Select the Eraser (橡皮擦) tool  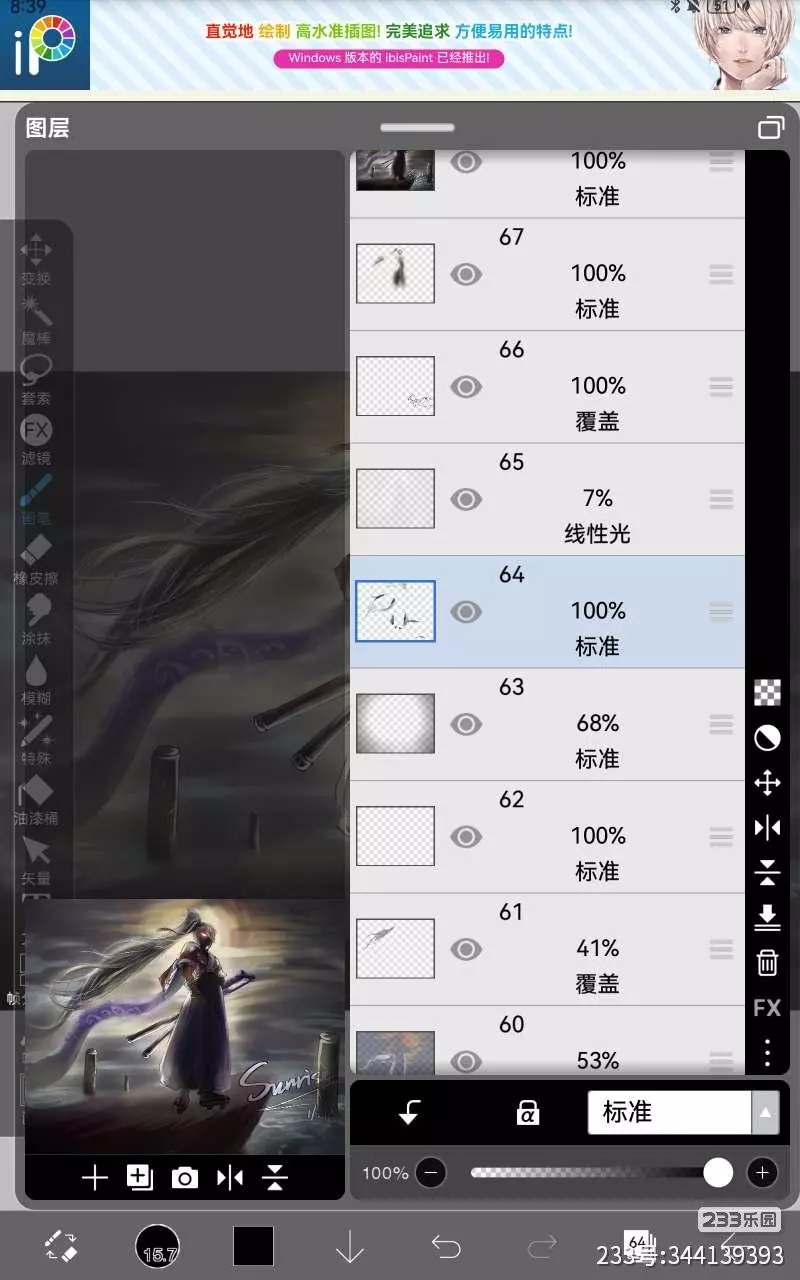point(36,558)
